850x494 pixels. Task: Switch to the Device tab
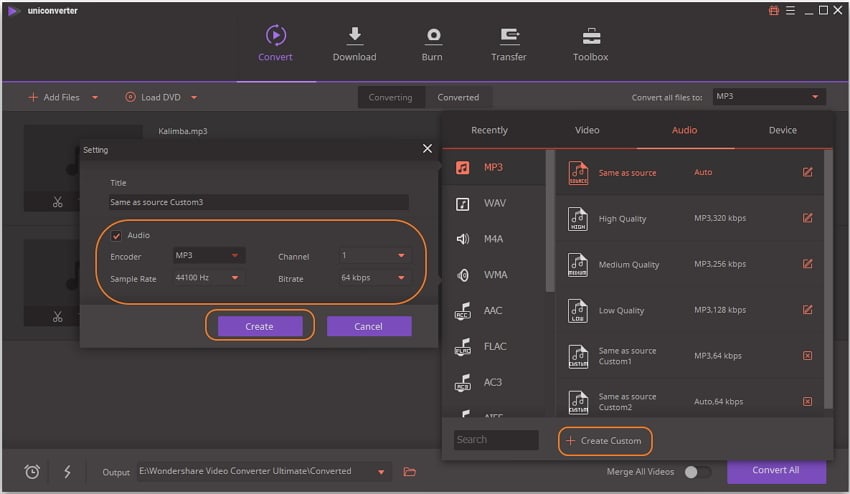(x=782, y=130)
